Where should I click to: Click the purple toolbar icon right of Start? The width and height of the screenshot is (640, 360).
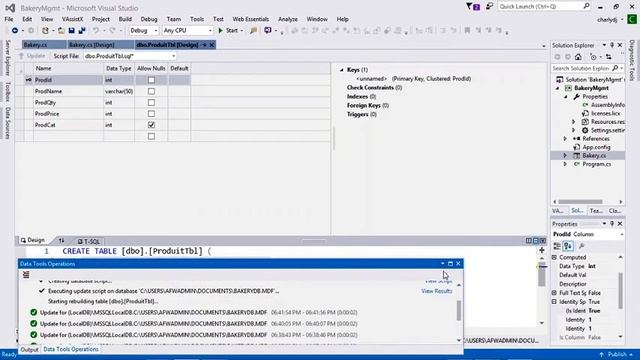click(x=268, y=31)
